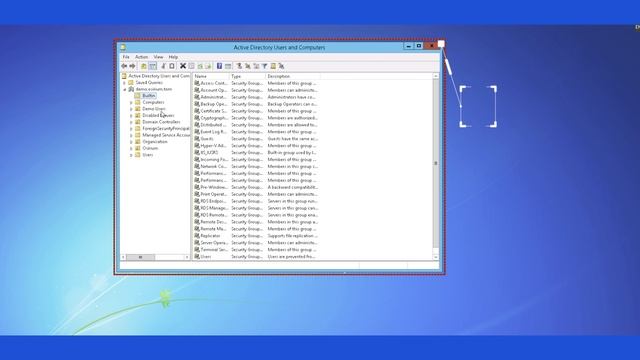
Task: Select the Cryptographic Operators row
Action: [x=256, y=118]
